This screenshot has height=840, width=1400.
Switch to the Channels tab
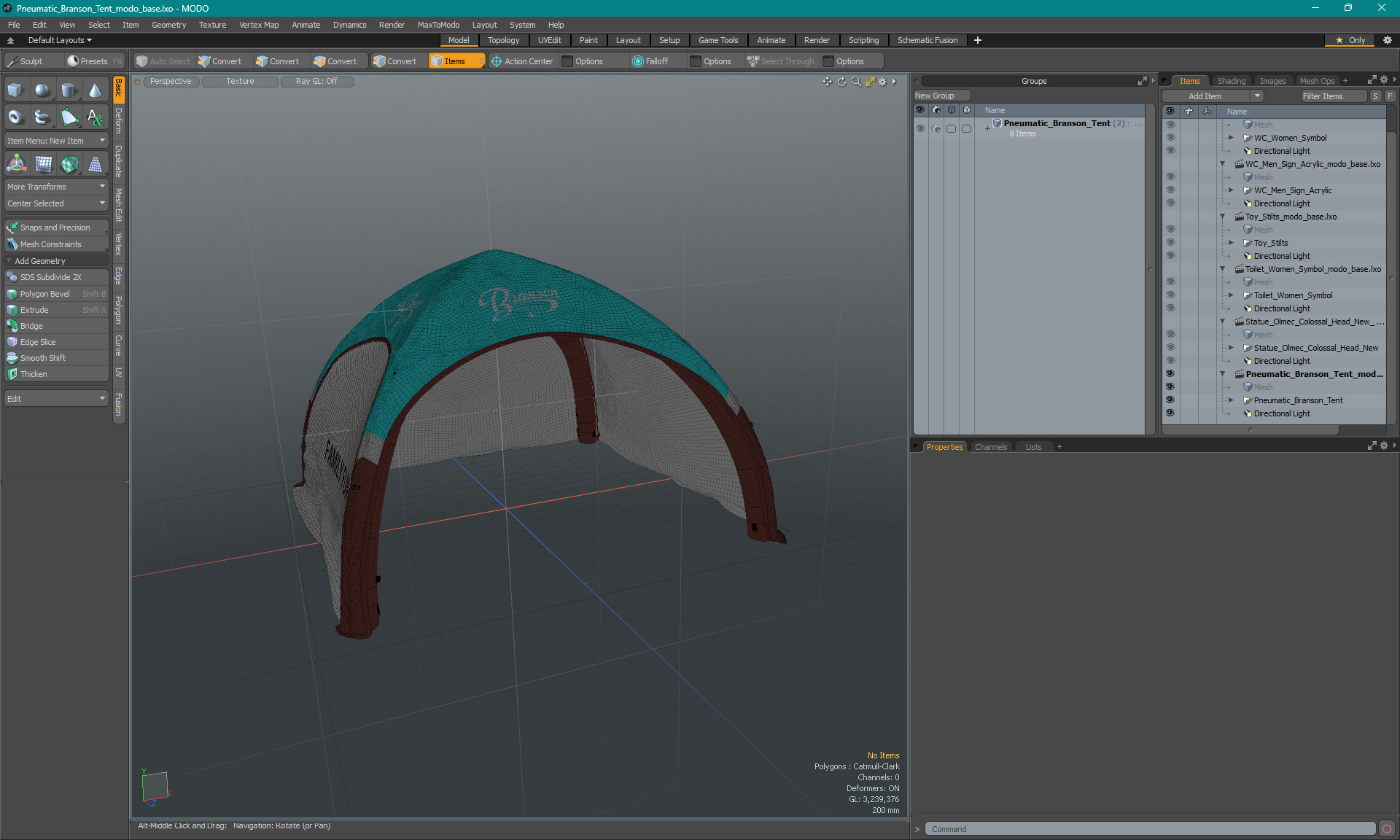[991, 447]
